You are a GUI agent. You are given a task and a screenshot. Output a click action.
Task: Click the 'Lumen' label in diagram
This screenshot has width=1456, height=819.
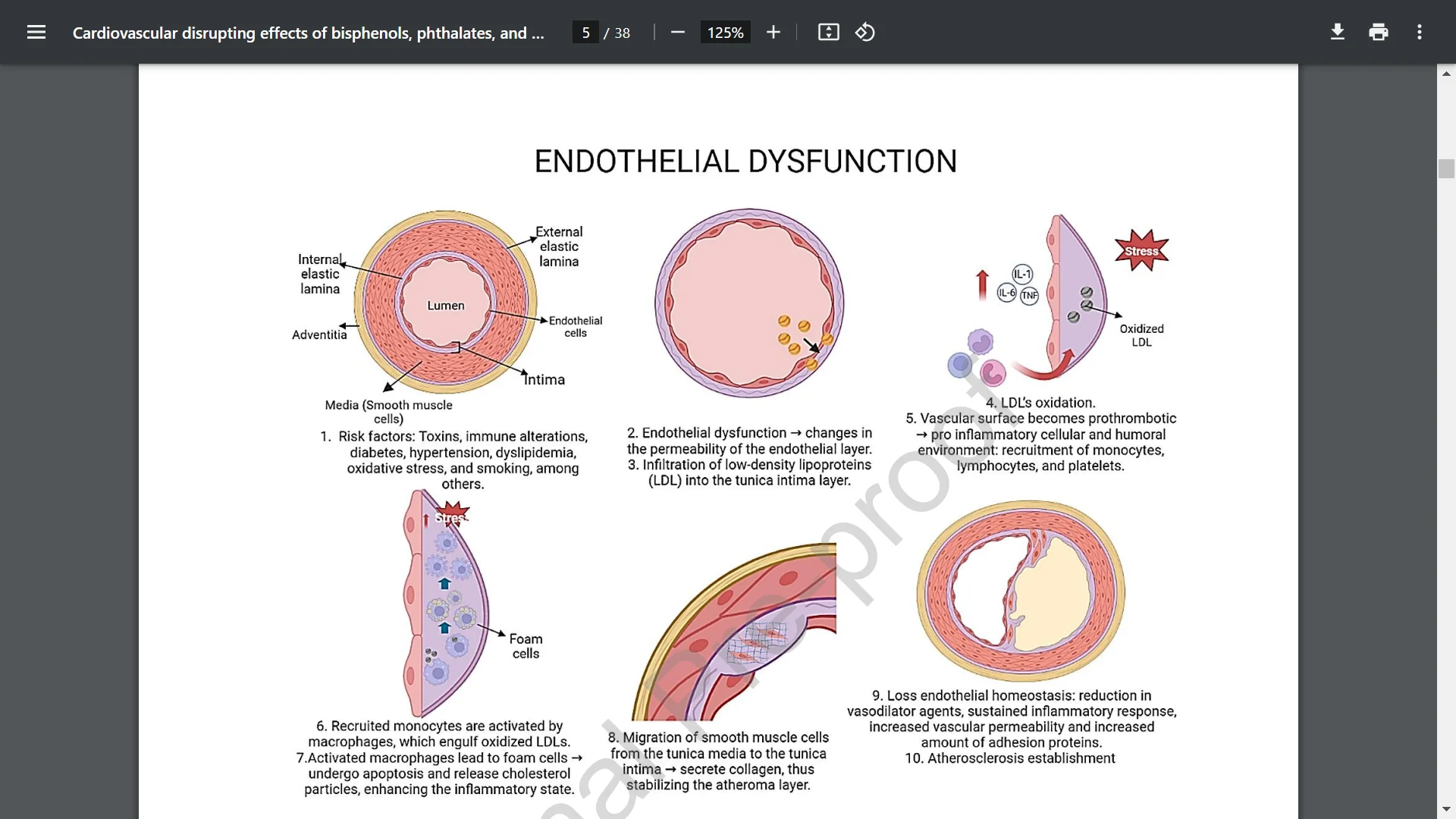[446, 306]
